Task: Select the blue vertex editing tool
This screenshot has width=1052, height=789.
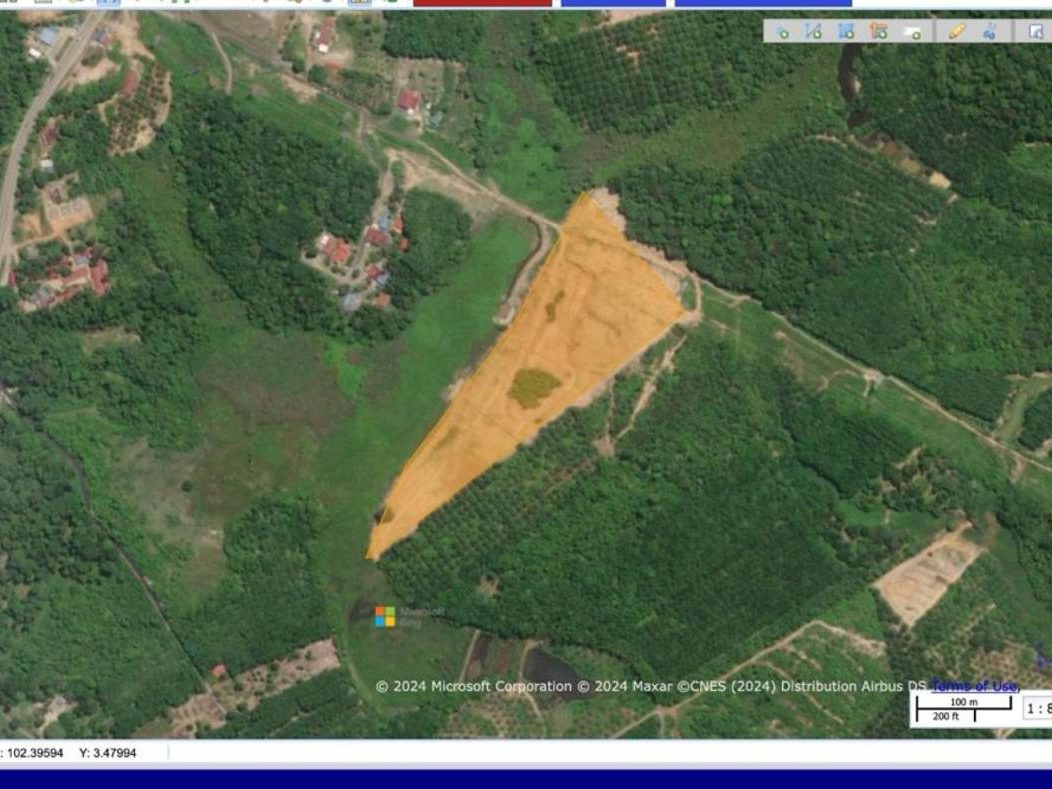Action: [x=990, y=32]
